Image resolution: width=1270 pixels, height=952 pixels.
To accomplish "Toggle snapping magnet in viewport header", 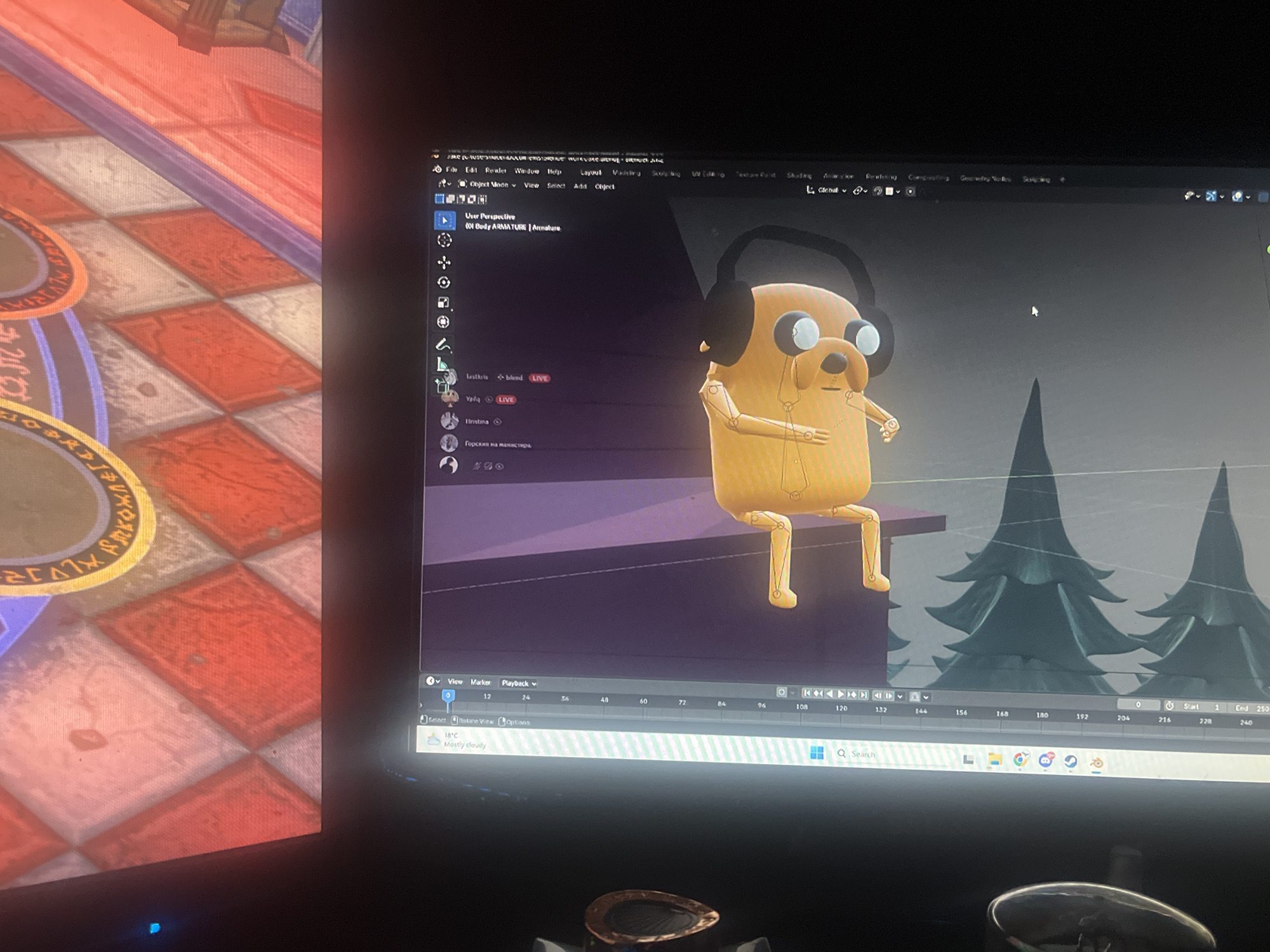I will tap(878, 191).
